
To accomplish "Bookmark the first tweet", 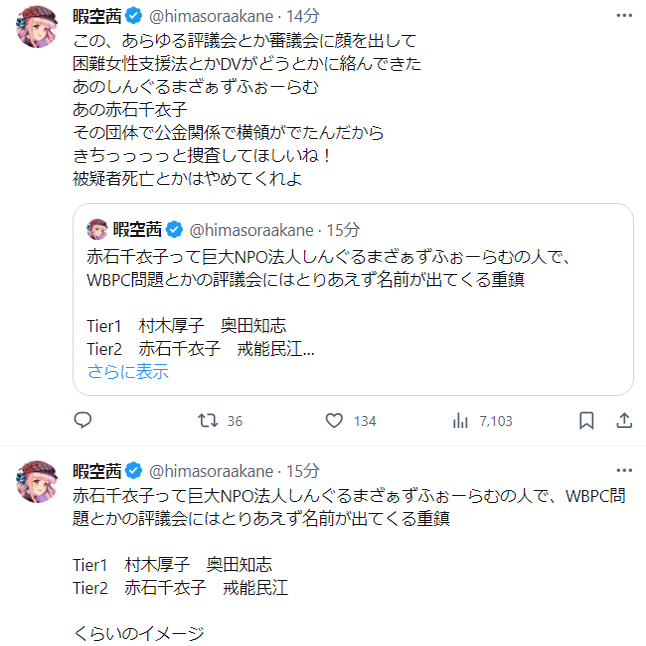I will pyautogui.click(x=587, y=421).
